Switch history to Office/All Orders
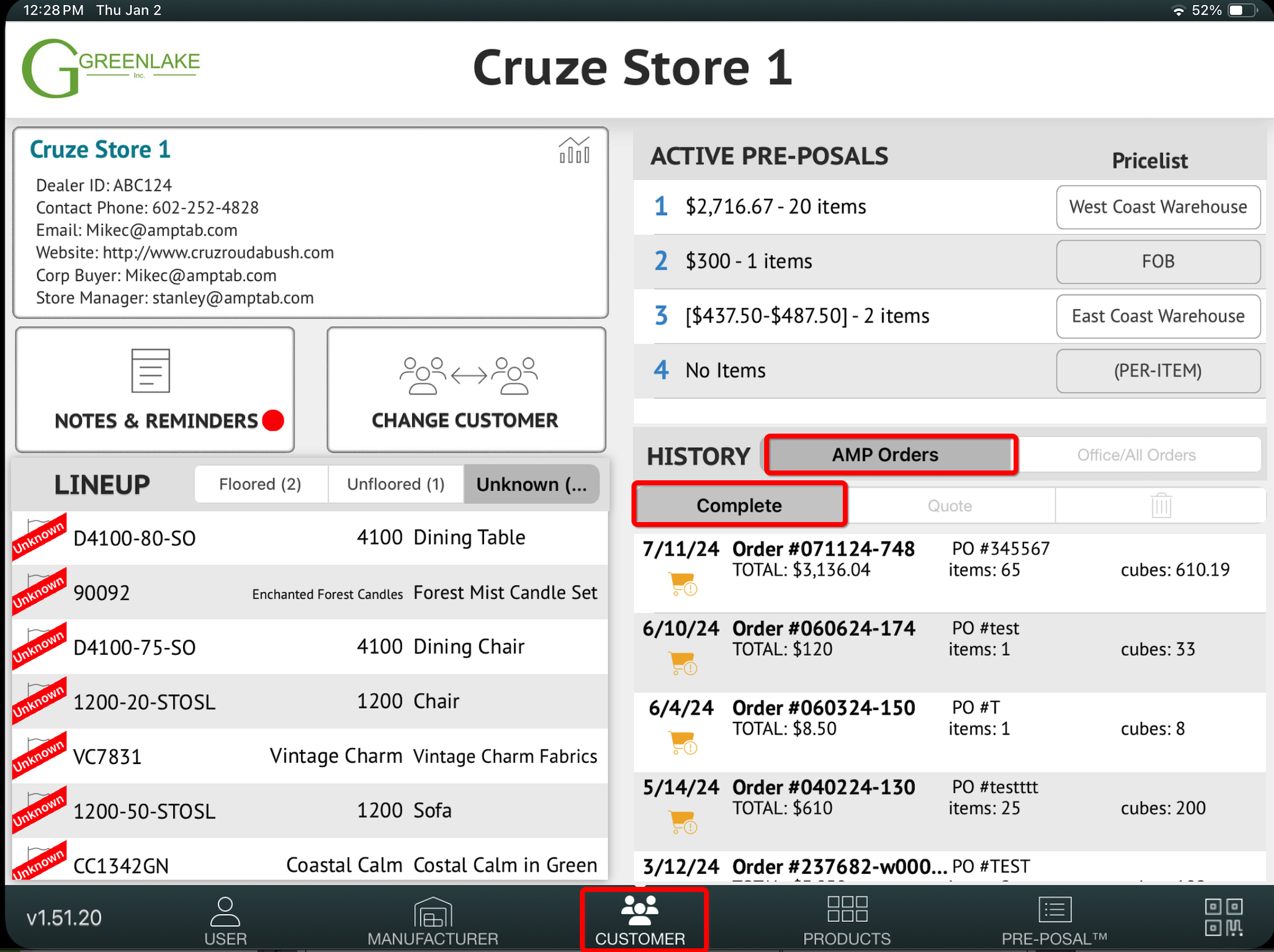This screenshot has width=1274, height=952. tap(1136, 455)
